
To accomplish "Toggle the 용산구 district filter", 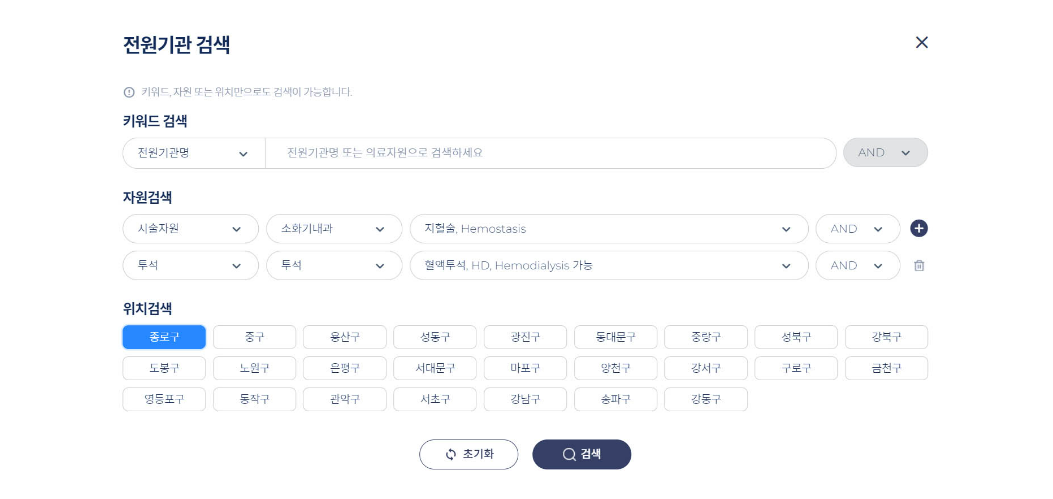I will [x=345, y=337].
